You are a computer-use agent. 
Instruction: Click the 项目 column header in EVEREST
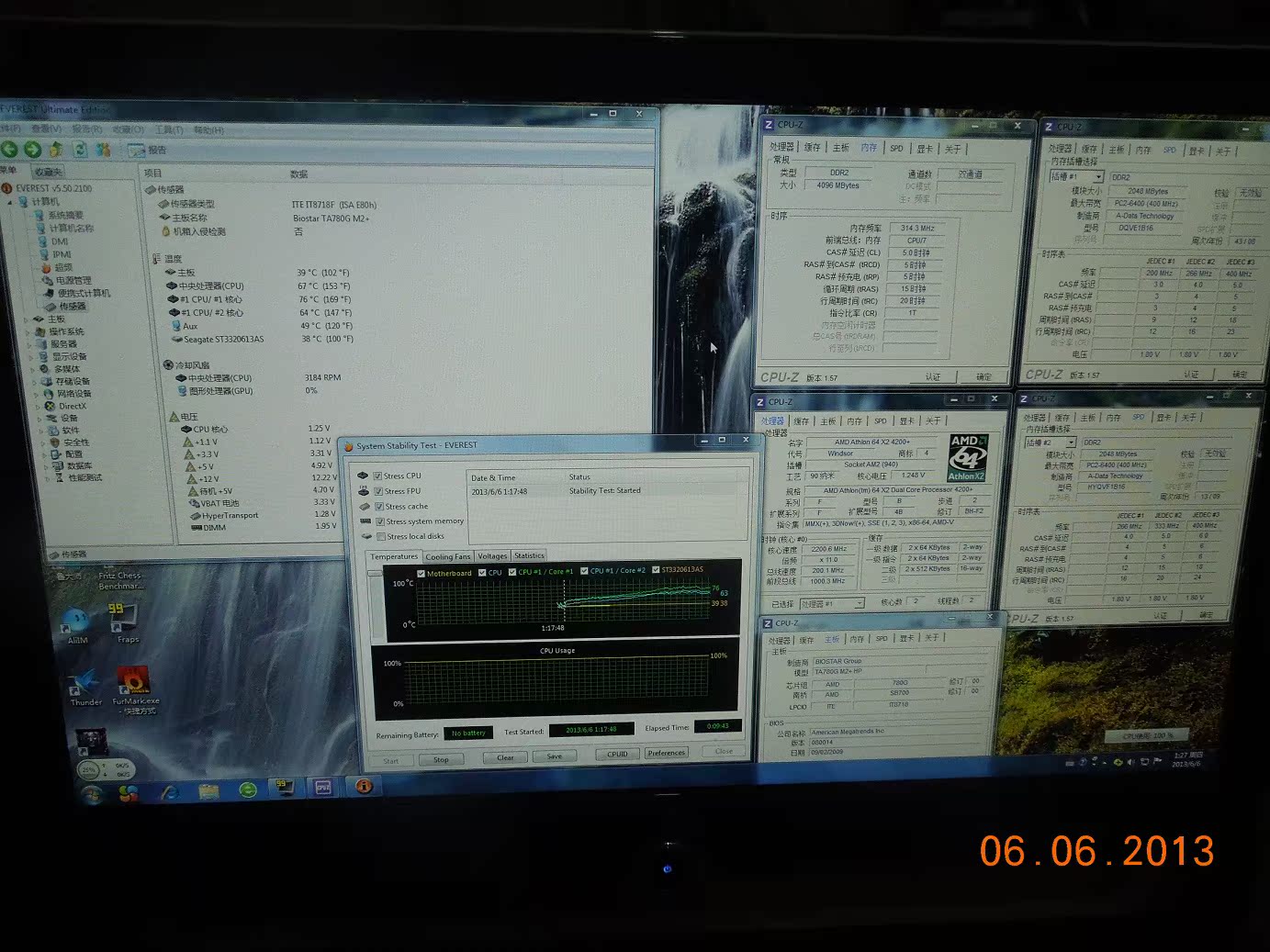point(152,174)
